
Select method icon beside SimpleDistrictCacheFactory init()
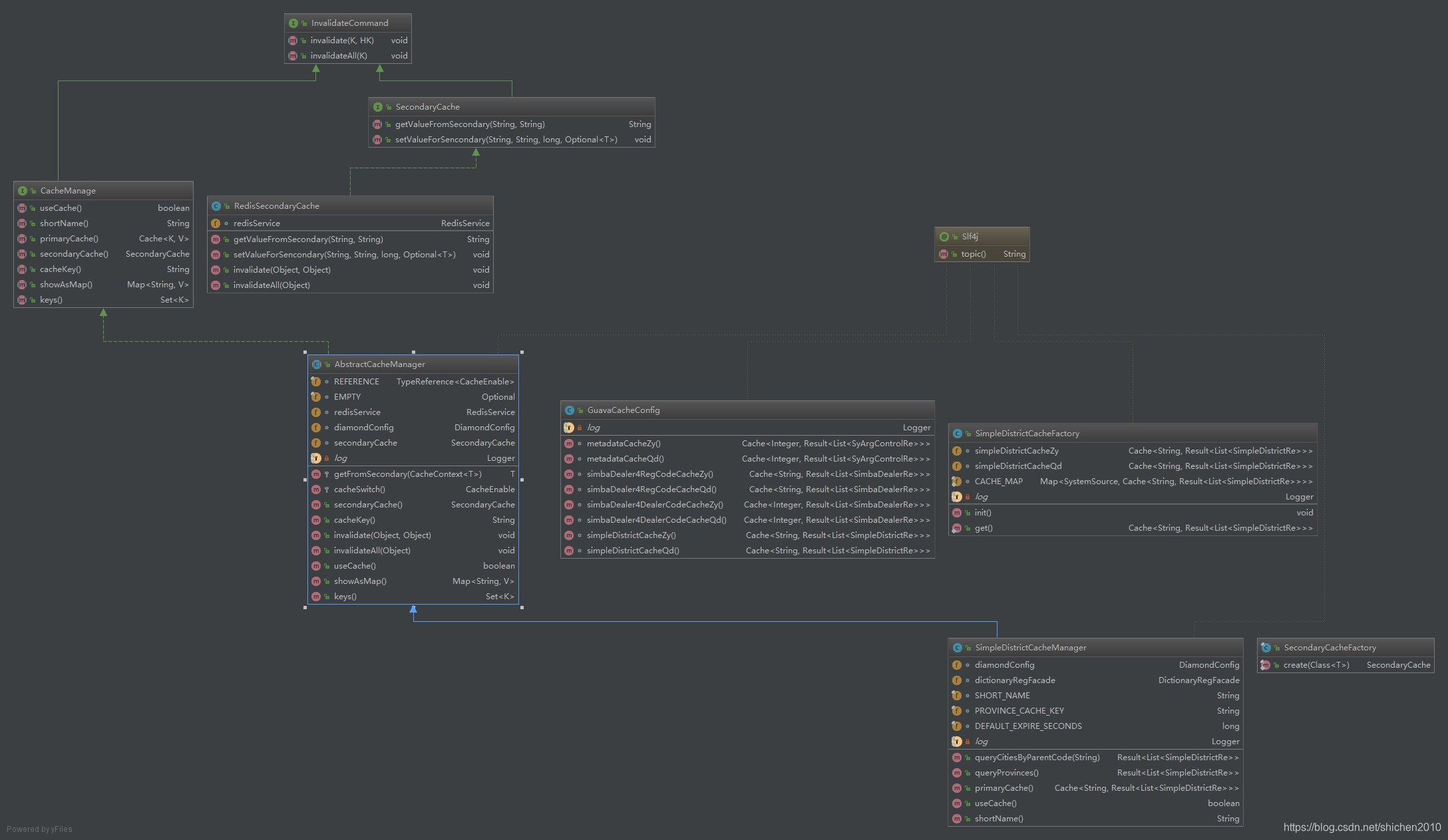(957, 513)
